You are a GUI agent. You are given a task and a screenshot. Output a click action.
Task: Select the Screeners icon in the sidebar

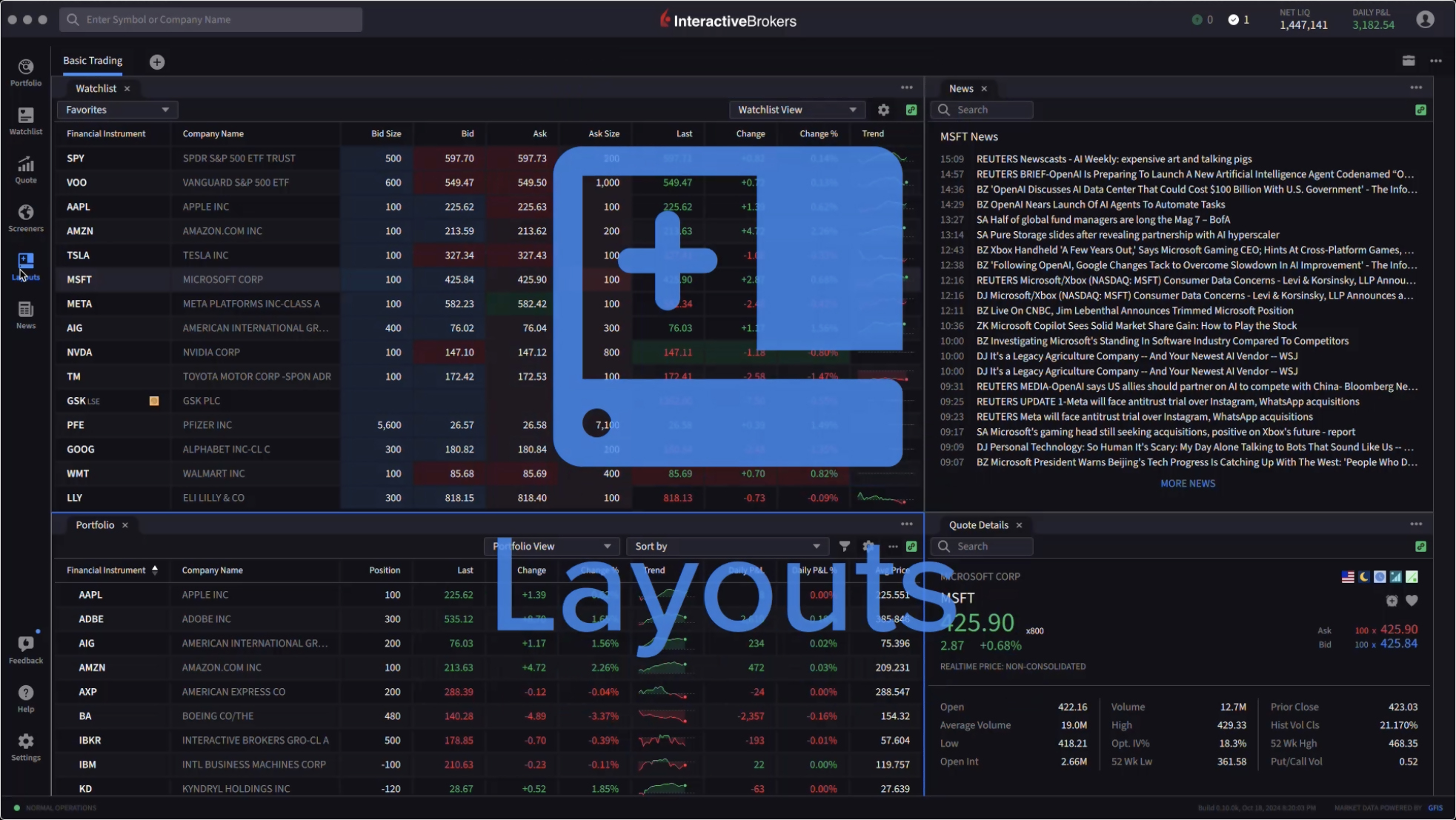click(x=25, y=216)
